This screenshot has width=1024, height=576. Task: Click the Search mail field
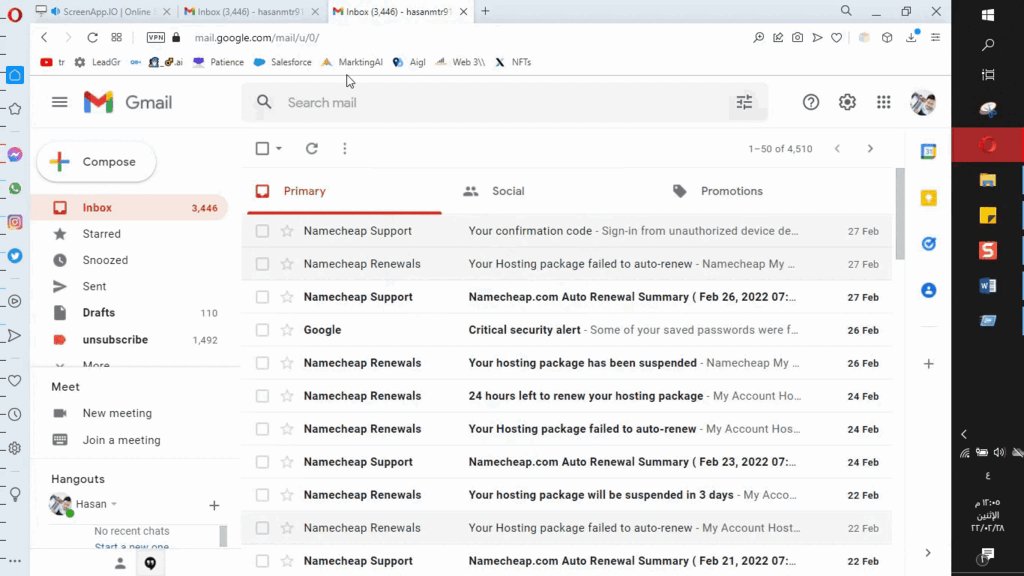(x=506, y=103)
